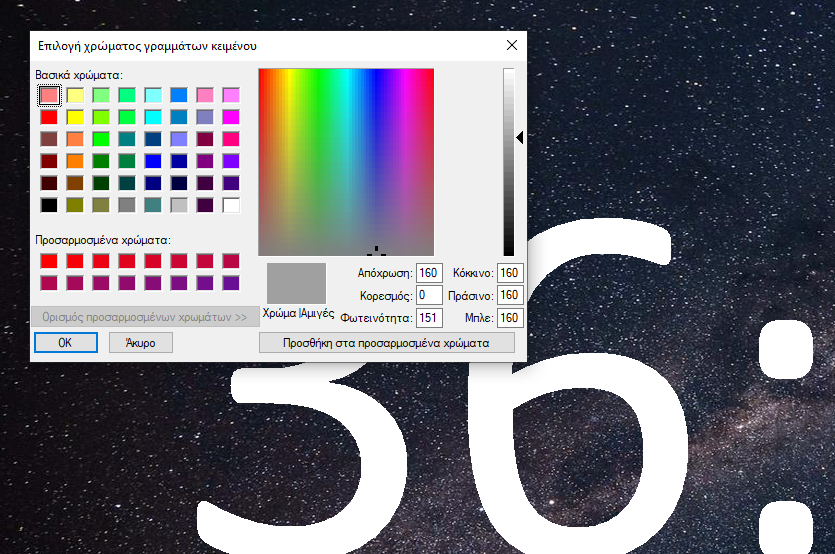
Task: Pick the olive swatch next to black
Action: click(75, 205)
